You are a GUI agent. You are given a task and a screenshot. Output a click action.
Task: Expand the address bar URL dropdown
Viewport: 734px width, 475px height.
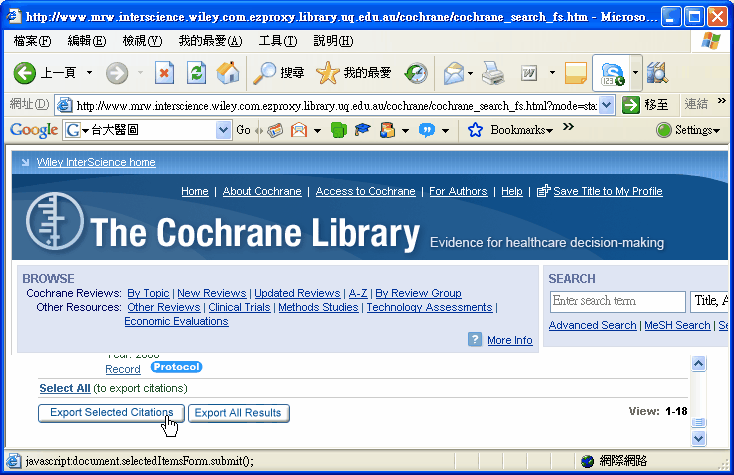[x=607, y=105]
